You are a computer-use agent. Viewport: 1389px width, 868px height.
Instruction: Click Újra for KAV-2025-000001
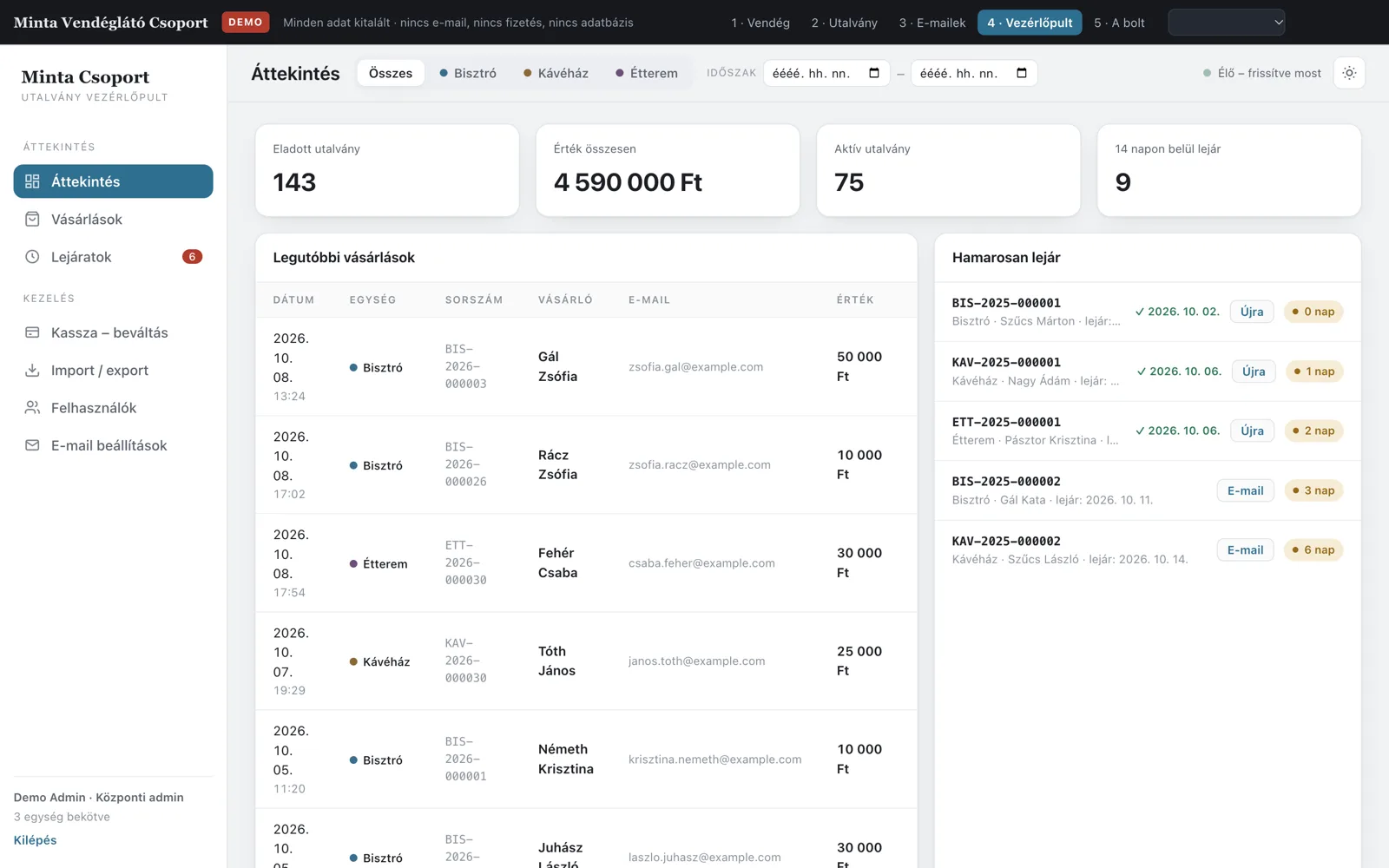point(1254,372)
